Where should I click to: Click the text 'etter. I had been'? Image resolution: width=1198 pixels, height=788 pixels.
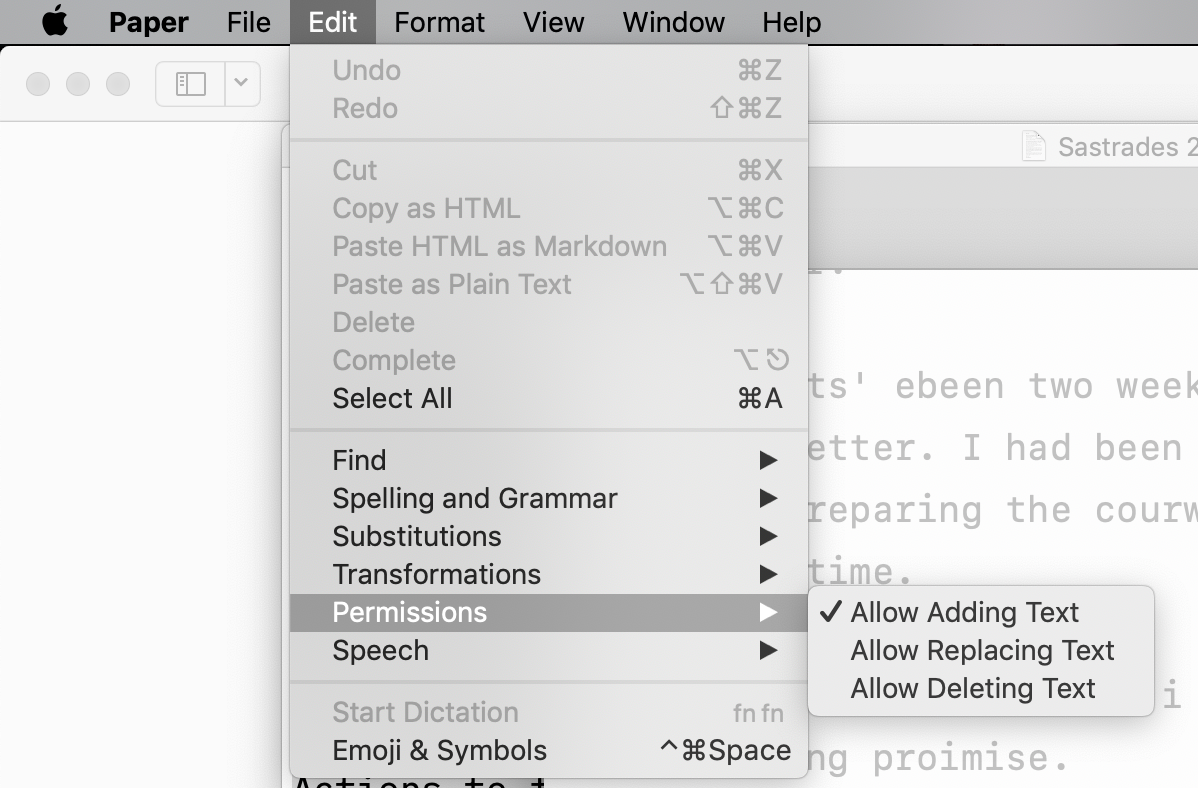pos(996,448)
